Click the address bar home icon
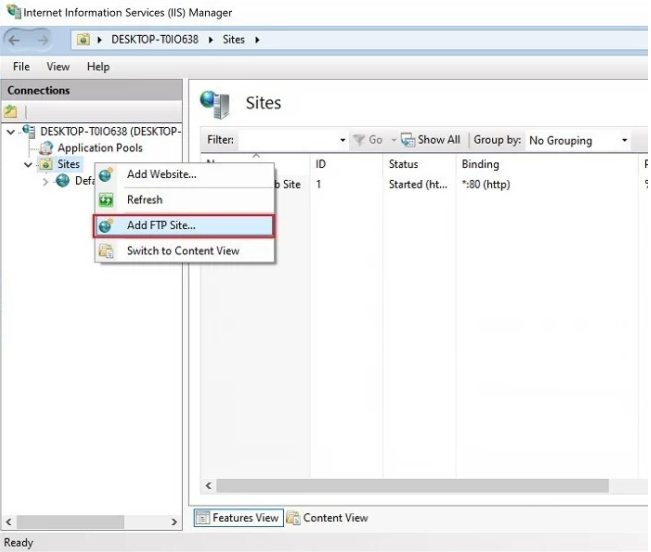This screenshot has height=552, width=651. (x=83, y=40)
